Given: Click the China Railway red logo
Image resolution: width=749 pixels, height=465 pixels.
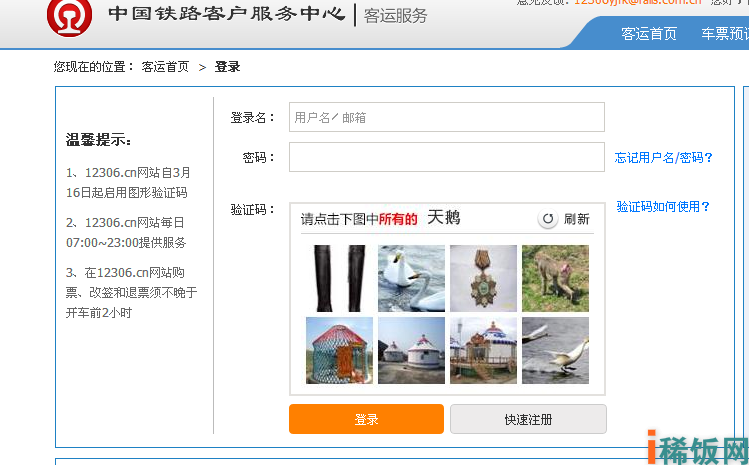Looking at the screenshot, I should 69,17.
